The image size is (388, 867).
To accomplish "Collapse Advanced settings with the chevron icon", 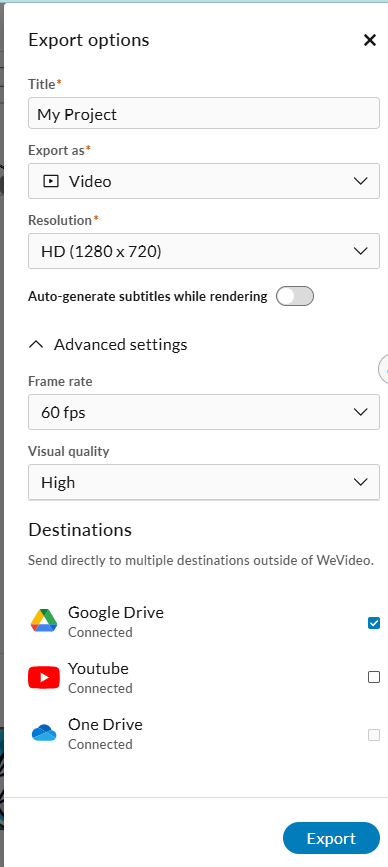I will pyautogui.click(x=36, y=344).
